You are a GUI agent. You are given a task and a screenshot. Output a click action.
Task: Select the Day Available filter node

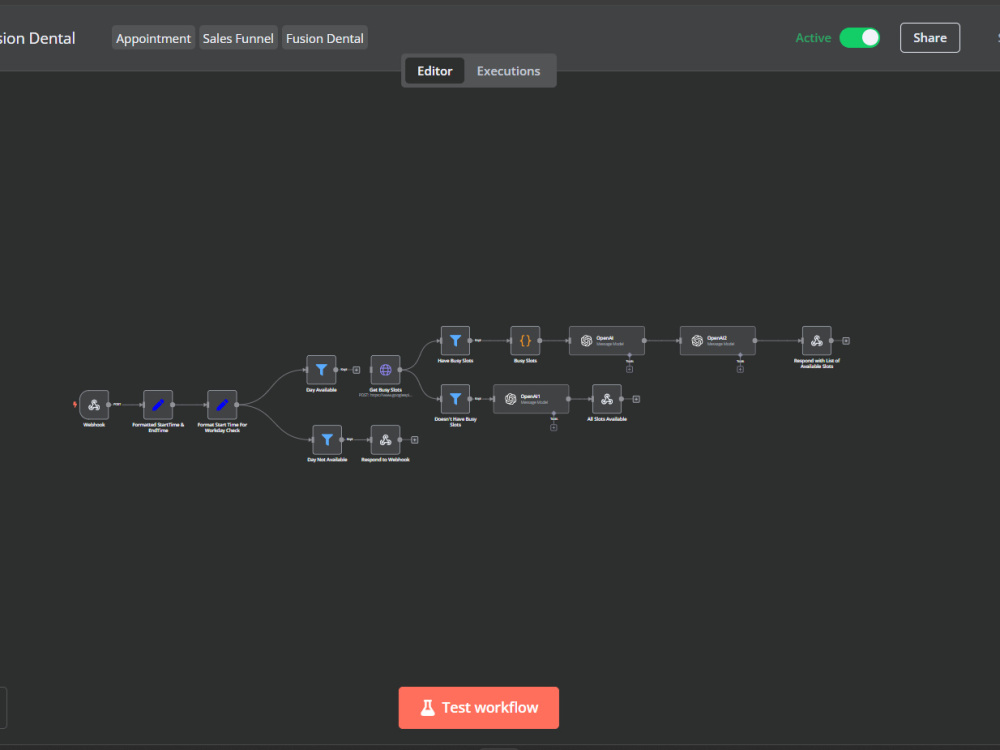pos(321,370)
